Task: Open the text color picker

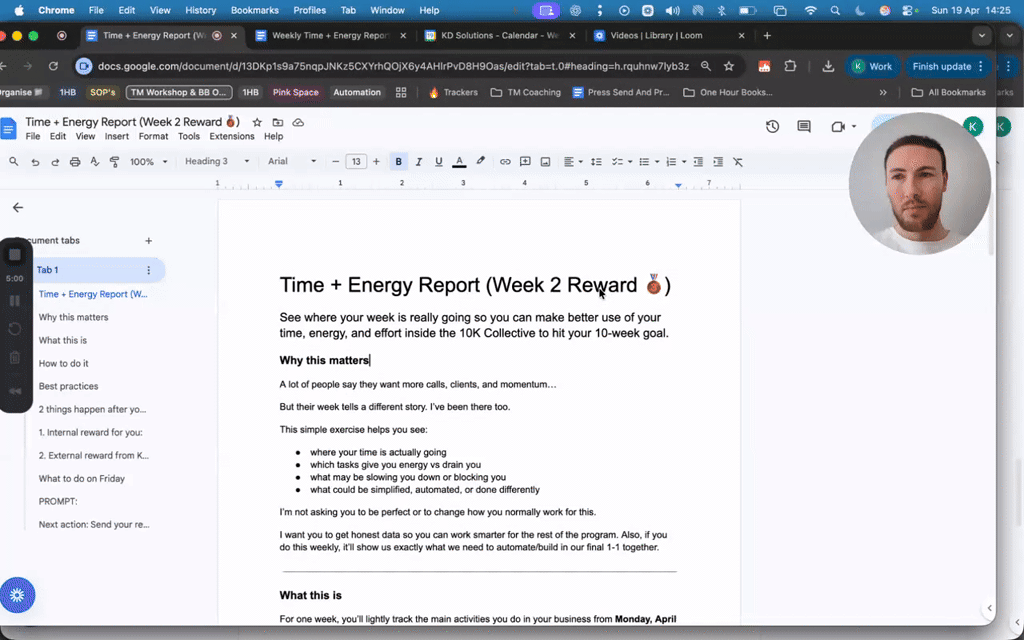Action: click(x=459, y=162)
